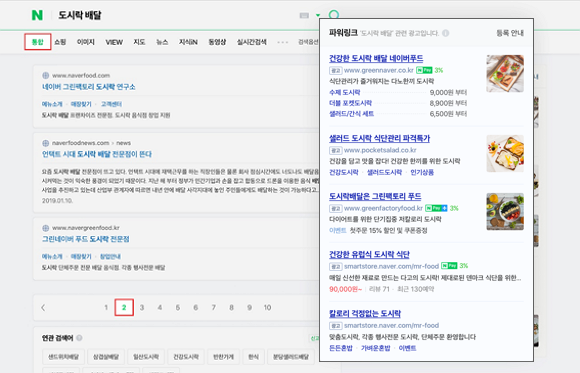The image size is (580, 373).
Task: Open lunchbox thumbnail of 네이버푸드 ad
Action: point(505,74)
